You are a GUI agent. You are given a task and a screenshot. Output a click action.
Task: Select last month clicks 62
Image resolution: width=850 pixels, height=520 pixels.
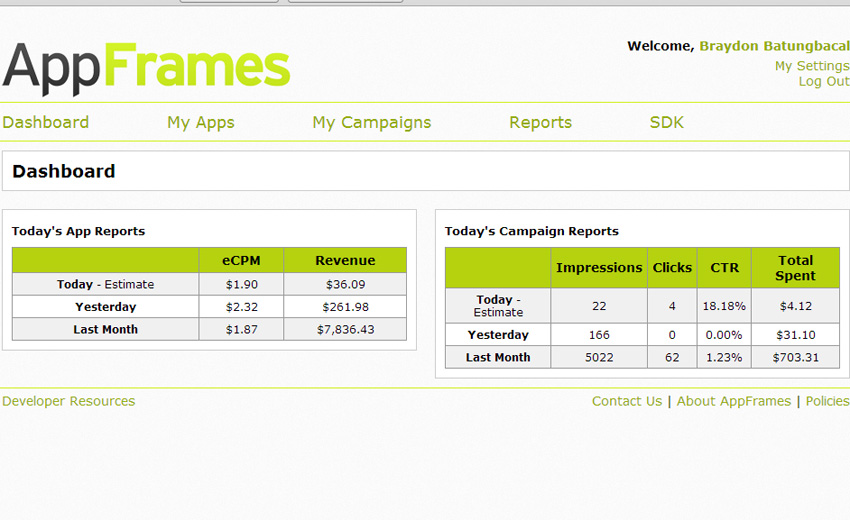click(672, 358)
